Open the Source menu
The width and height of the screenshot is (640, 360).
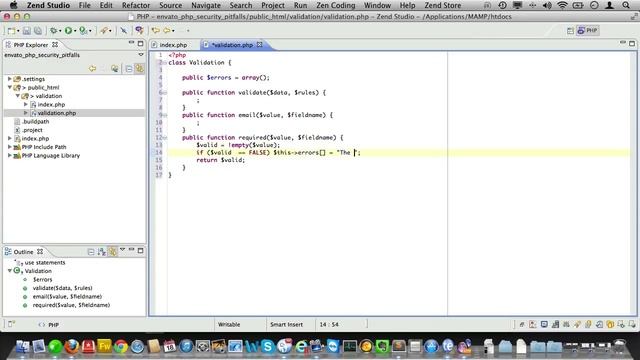click(x=171, y=5)
